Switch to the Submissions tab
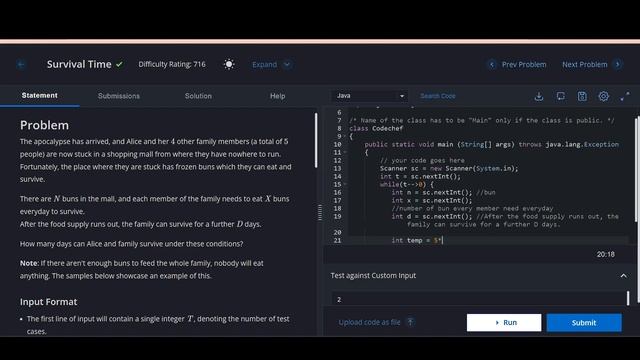This screenshot has width=640, height=360. pos(119,96)
